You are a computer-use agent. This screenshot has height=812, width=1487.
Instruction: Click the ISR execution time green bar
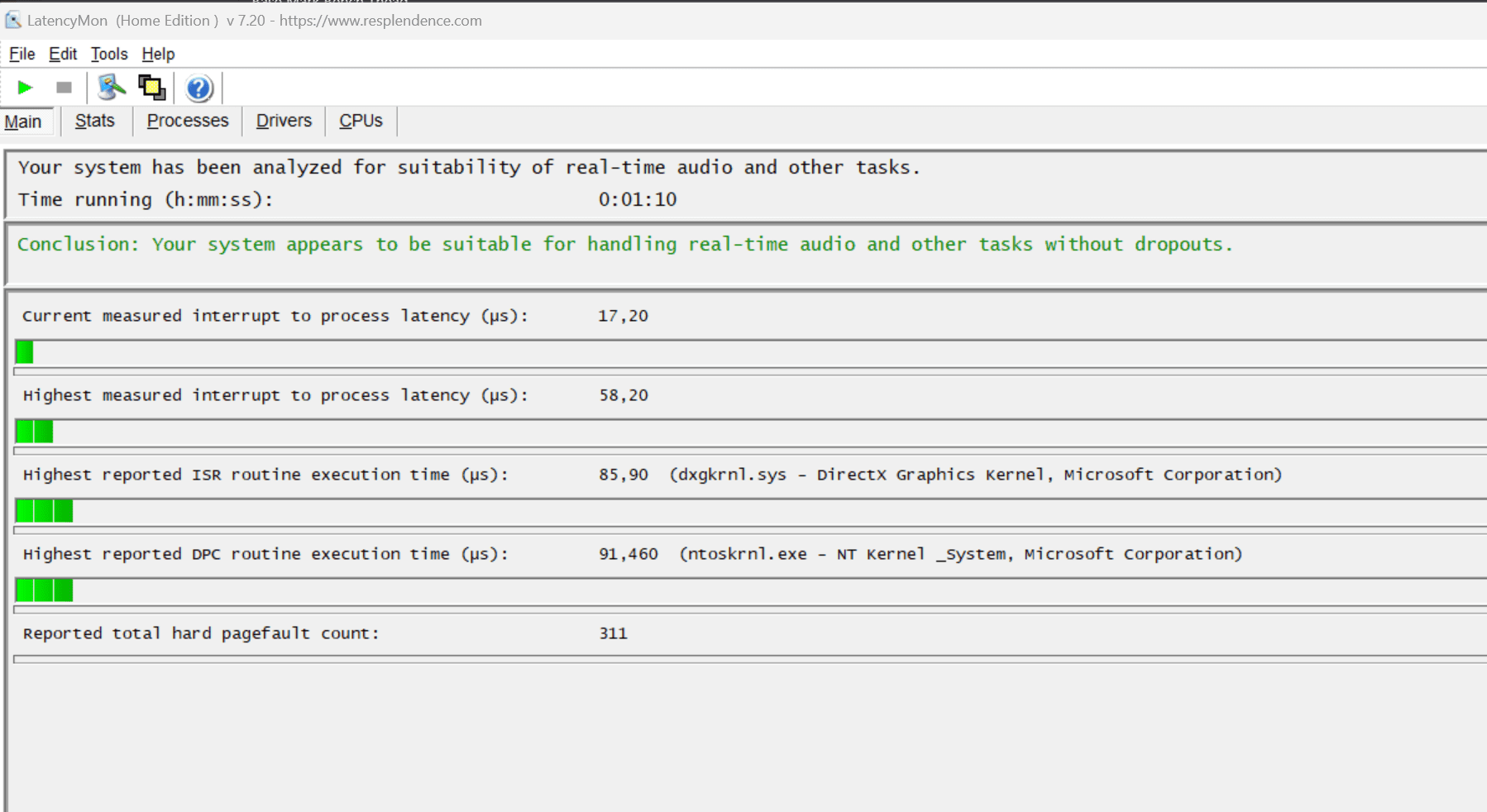[45, 511]
